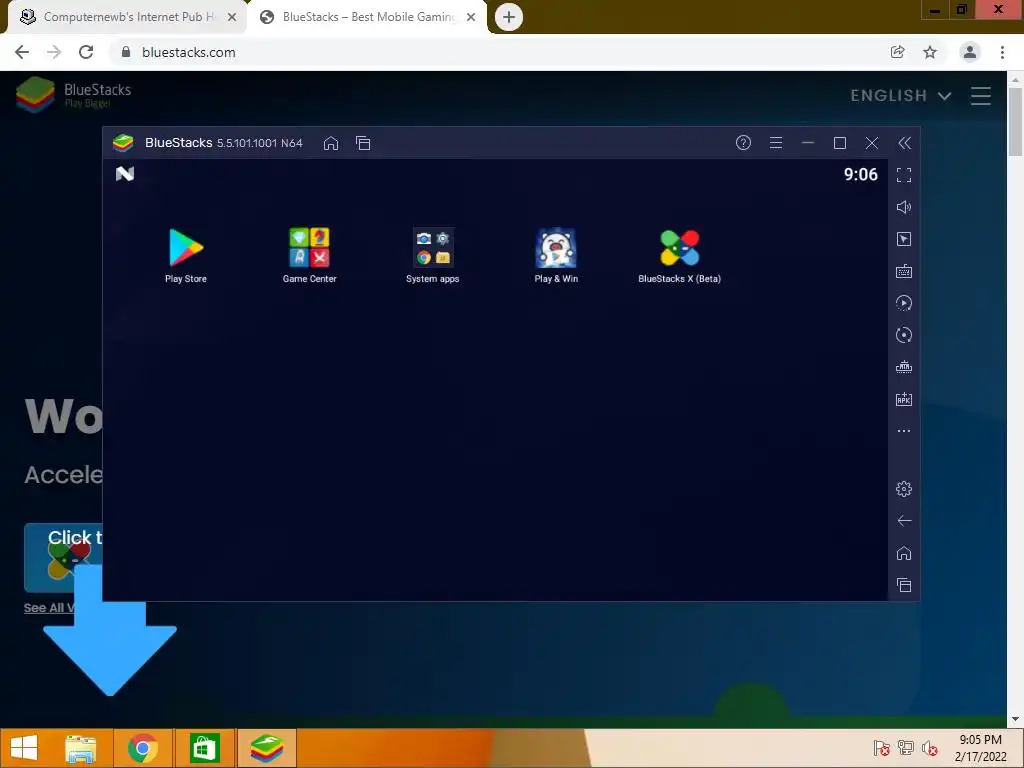Close the Computernewb's Internet Pub tab

[x=232, y=17]
